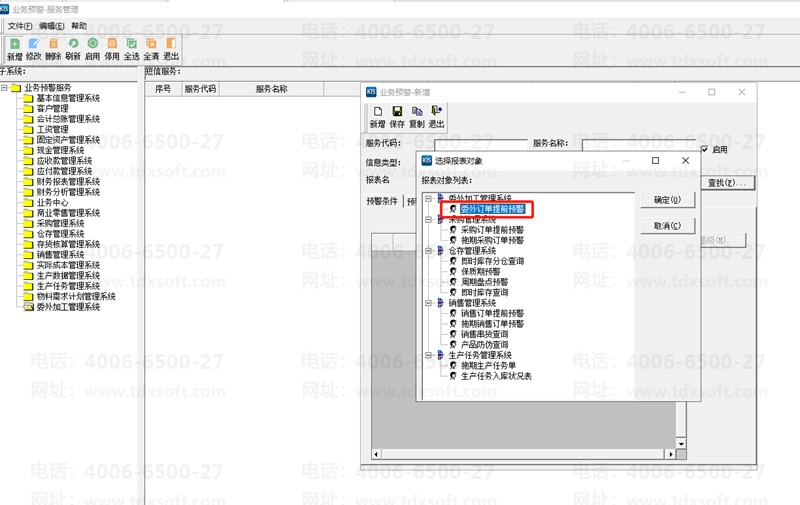Viewport: 800px width, 505px height.
Task: Open the 编辑(E) menu
Action: pos(52,25)
